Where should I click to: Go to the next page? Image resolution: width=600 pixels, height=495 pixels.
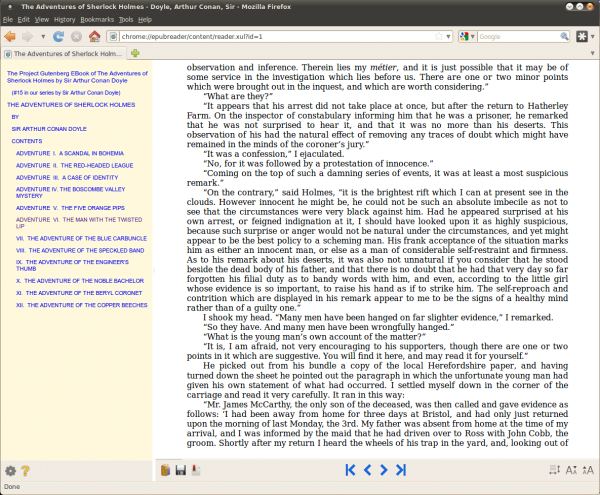pyautogui.click(x=384, y=470)
